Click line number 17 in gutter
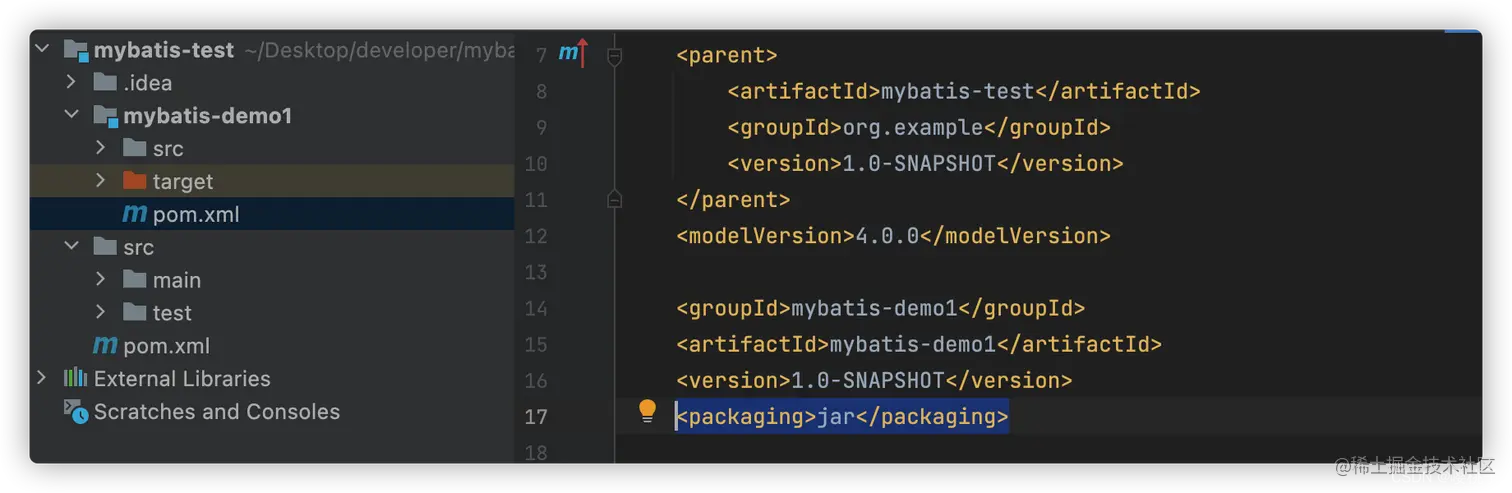The height and width of the screenshot is (493, 1512). 536,416
